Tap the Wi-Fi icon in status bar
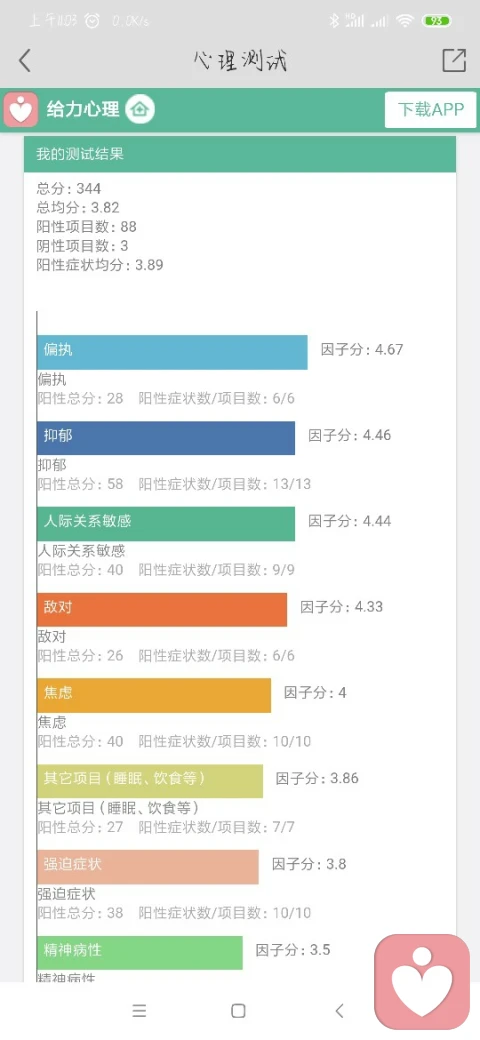Screen dimensions: 480x1040 [404, 21]
